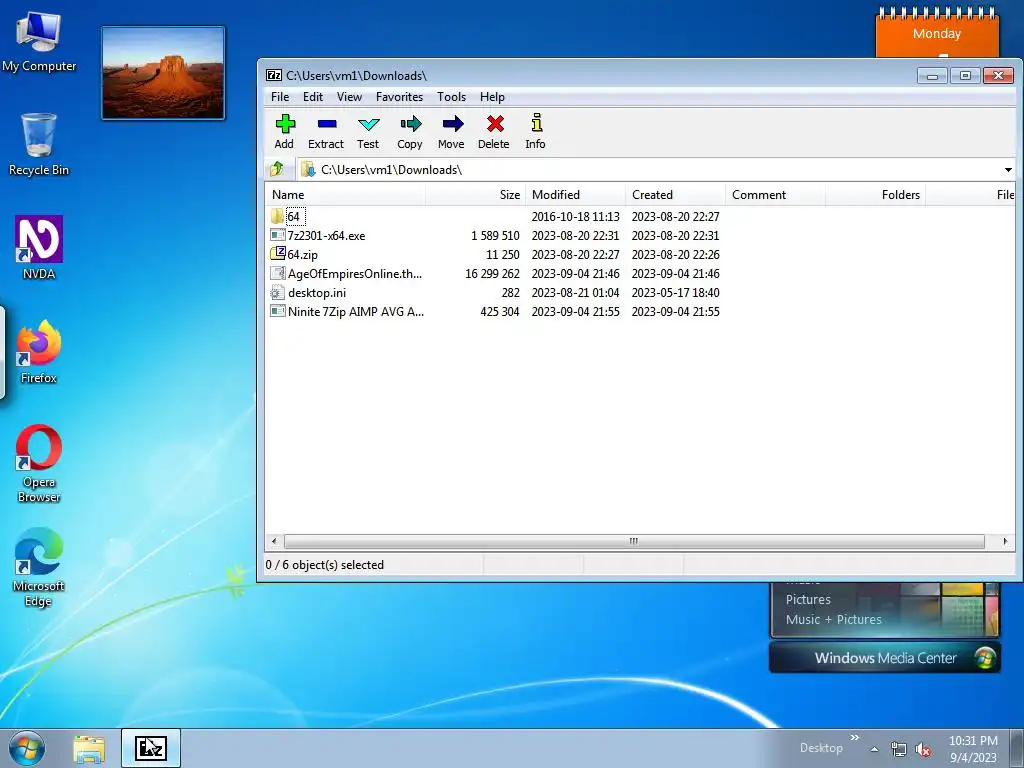This screenshot has height=768, width=1024.
Task: Click the red Delete toolbar icon
Action: click(495, 123)
